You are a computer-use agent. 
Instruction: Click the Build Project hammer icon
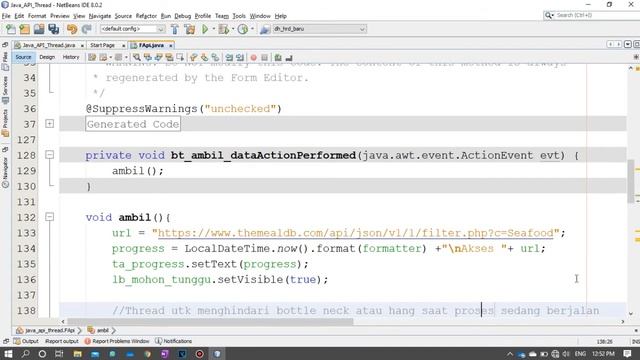pos(175,29)
